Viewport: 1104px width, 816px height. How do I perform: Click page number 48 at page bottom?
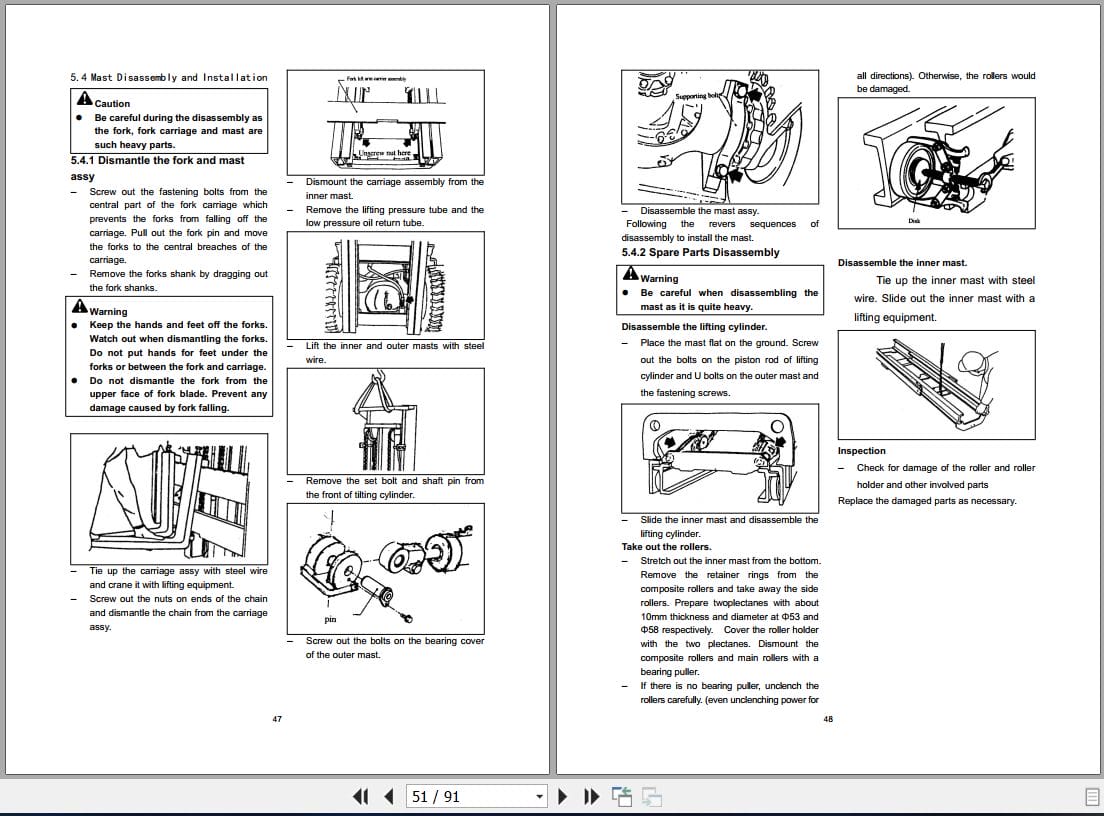(x=828, y=719)
